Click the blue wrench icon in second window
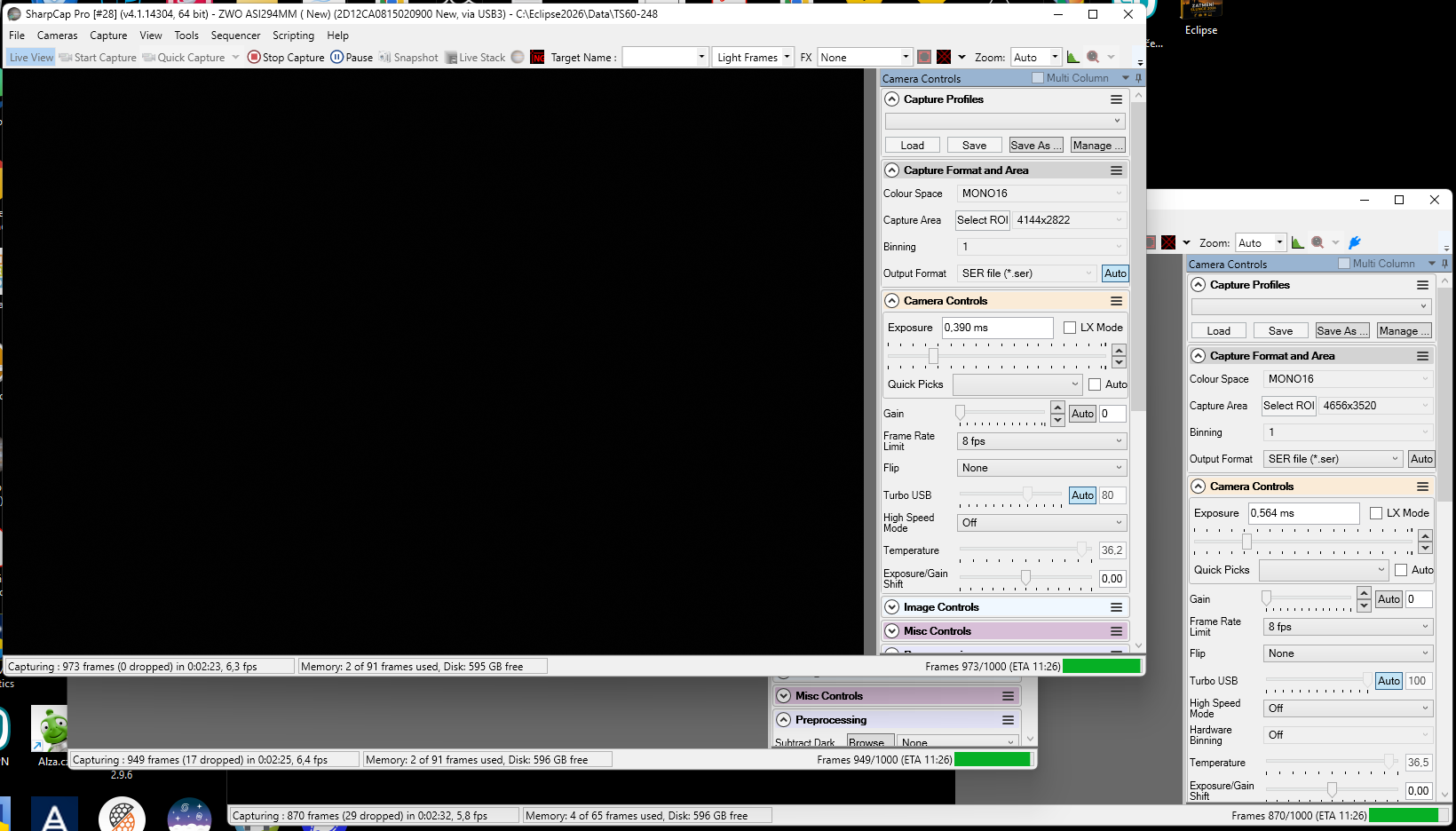The height and width of the screenshot is (831, 1456). pyautogui.click(x=1355, y=242)
